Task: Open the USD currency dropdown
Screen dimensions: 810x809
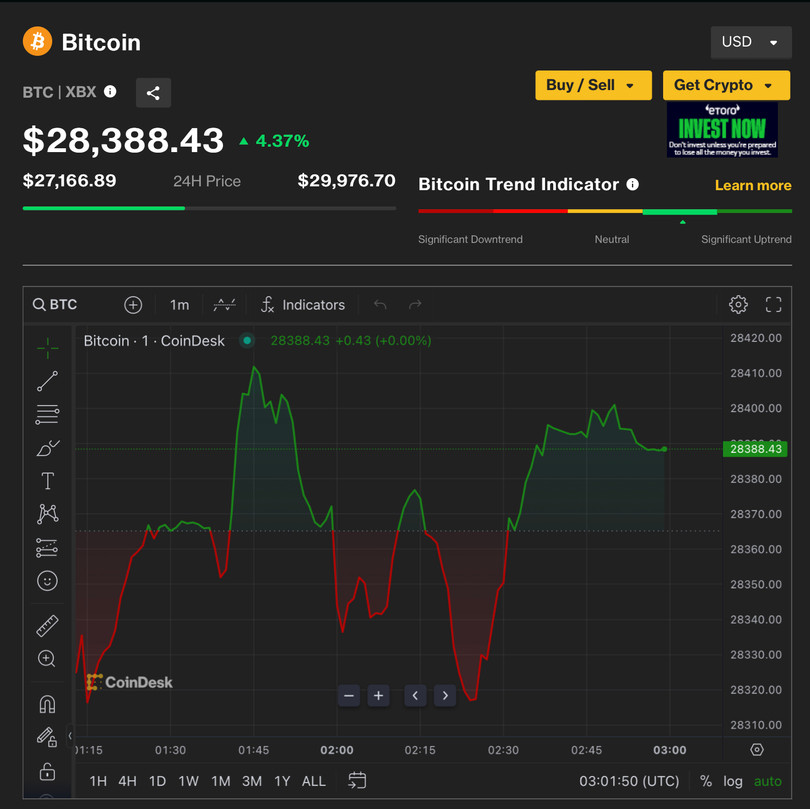Action: tap(750, 42)
